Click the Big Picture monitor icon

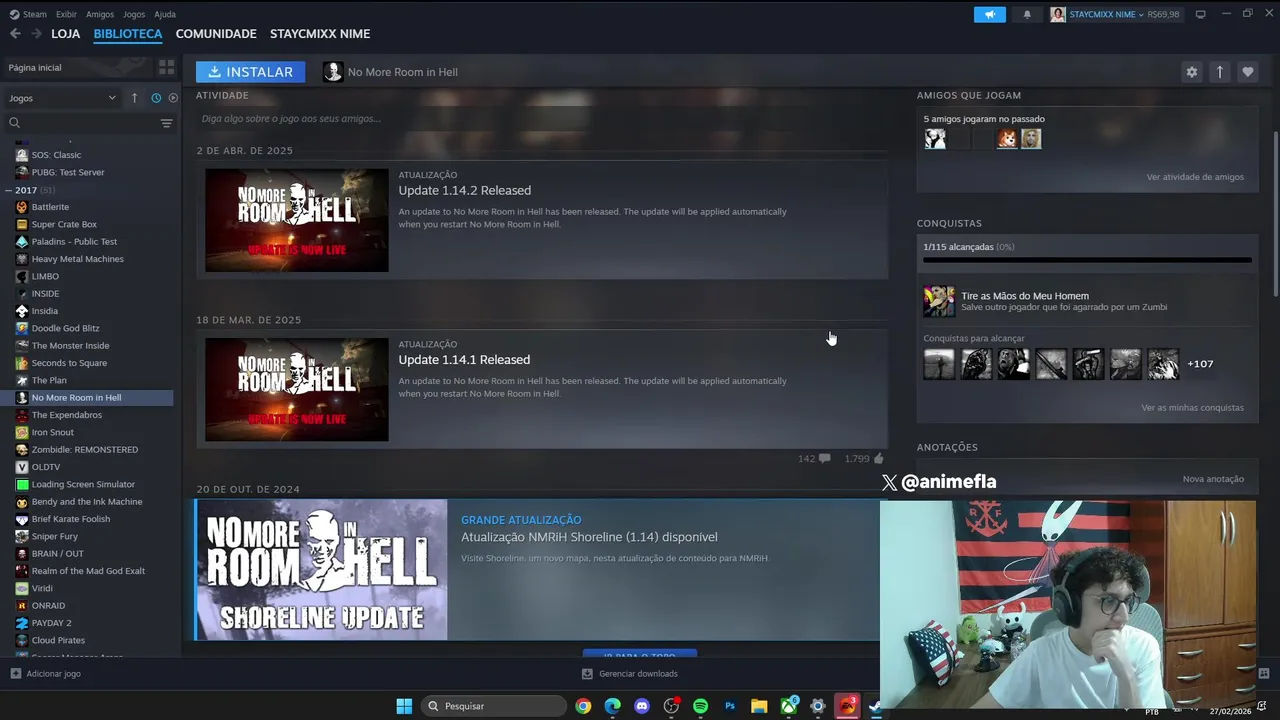tap(1200, 14)
